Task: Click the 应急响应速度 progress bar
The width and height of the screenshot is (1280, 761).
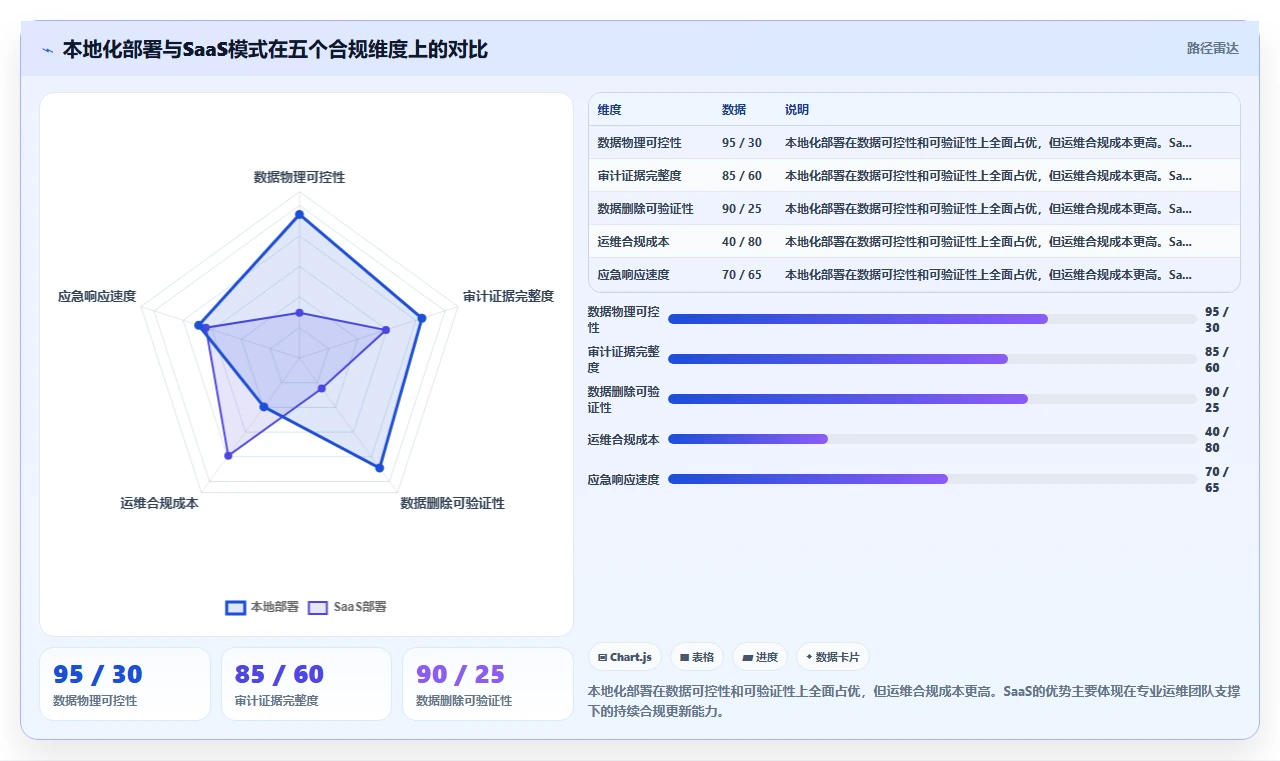Action: tap(932, 479)
